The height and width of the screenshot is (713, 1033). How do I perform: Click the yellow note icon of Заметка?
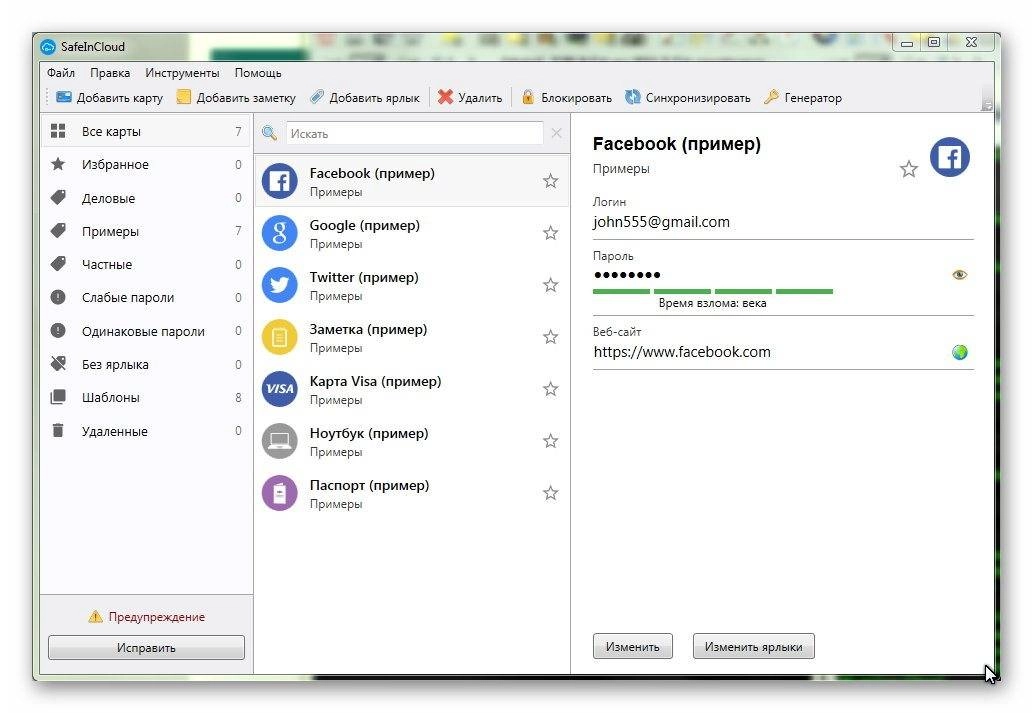point(279,337)
